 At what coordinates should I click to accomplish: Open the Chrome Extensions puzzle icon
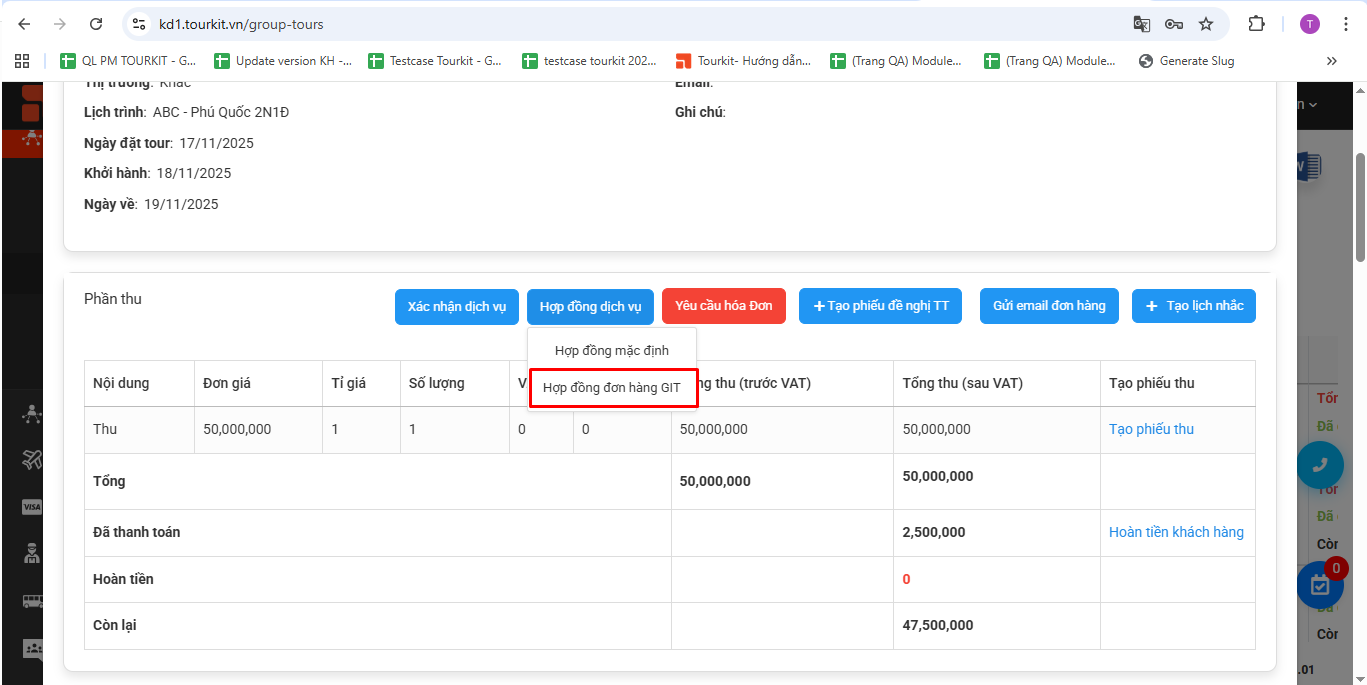pyautogui.click(x=1256, y=24)
